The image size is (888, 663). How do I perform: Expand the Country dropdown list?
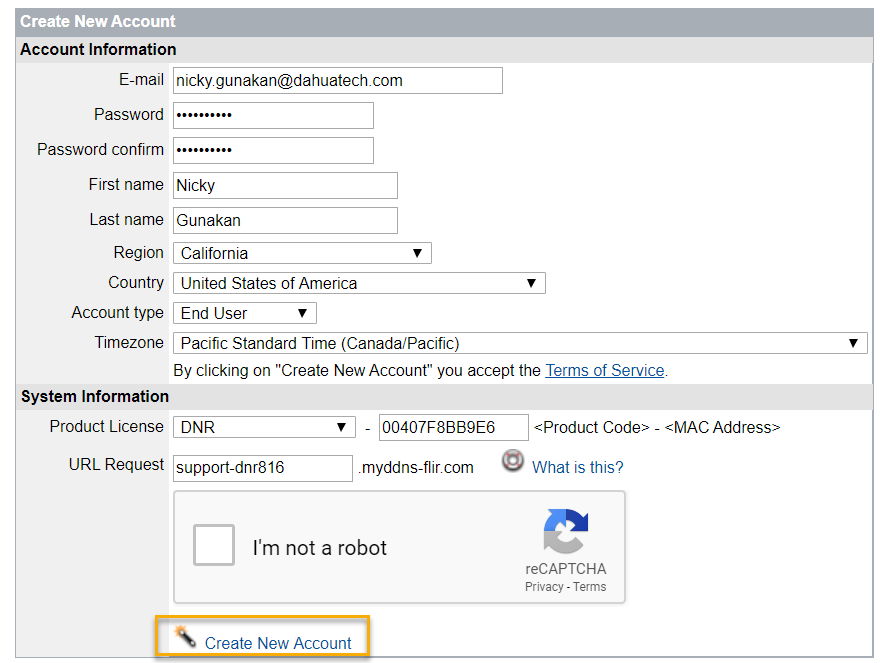(x=359, y=283)
